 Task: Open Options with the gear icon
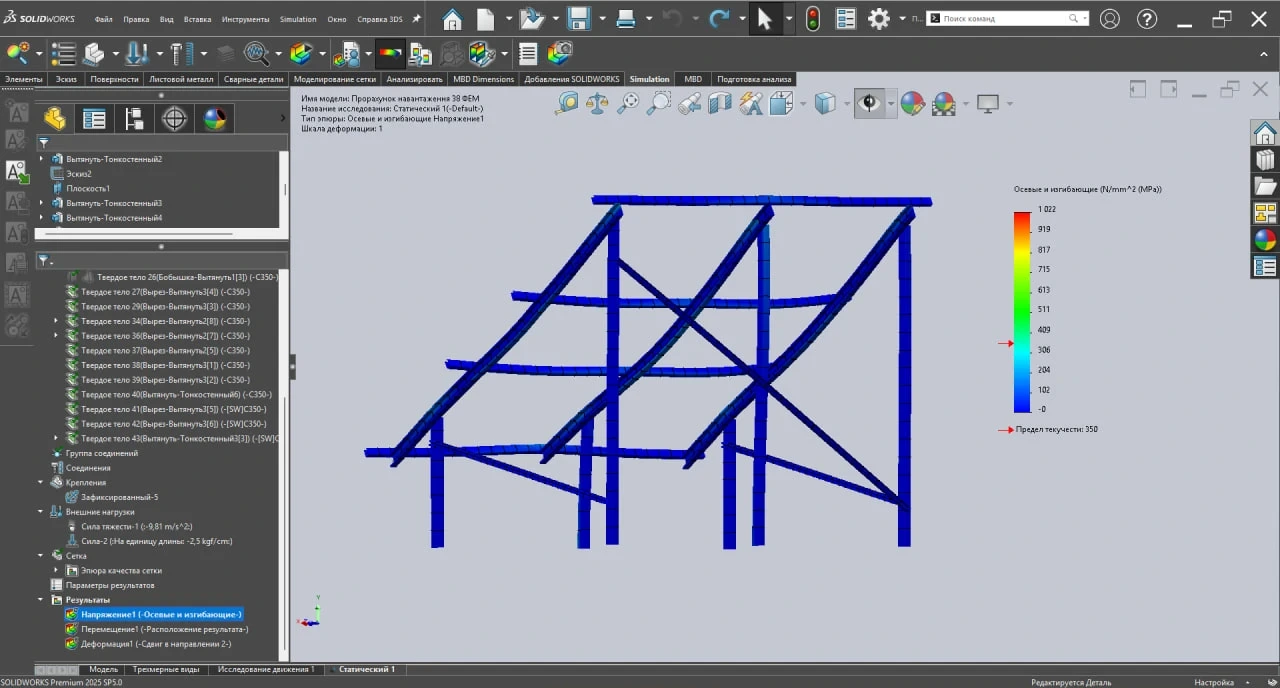(879, 18)
